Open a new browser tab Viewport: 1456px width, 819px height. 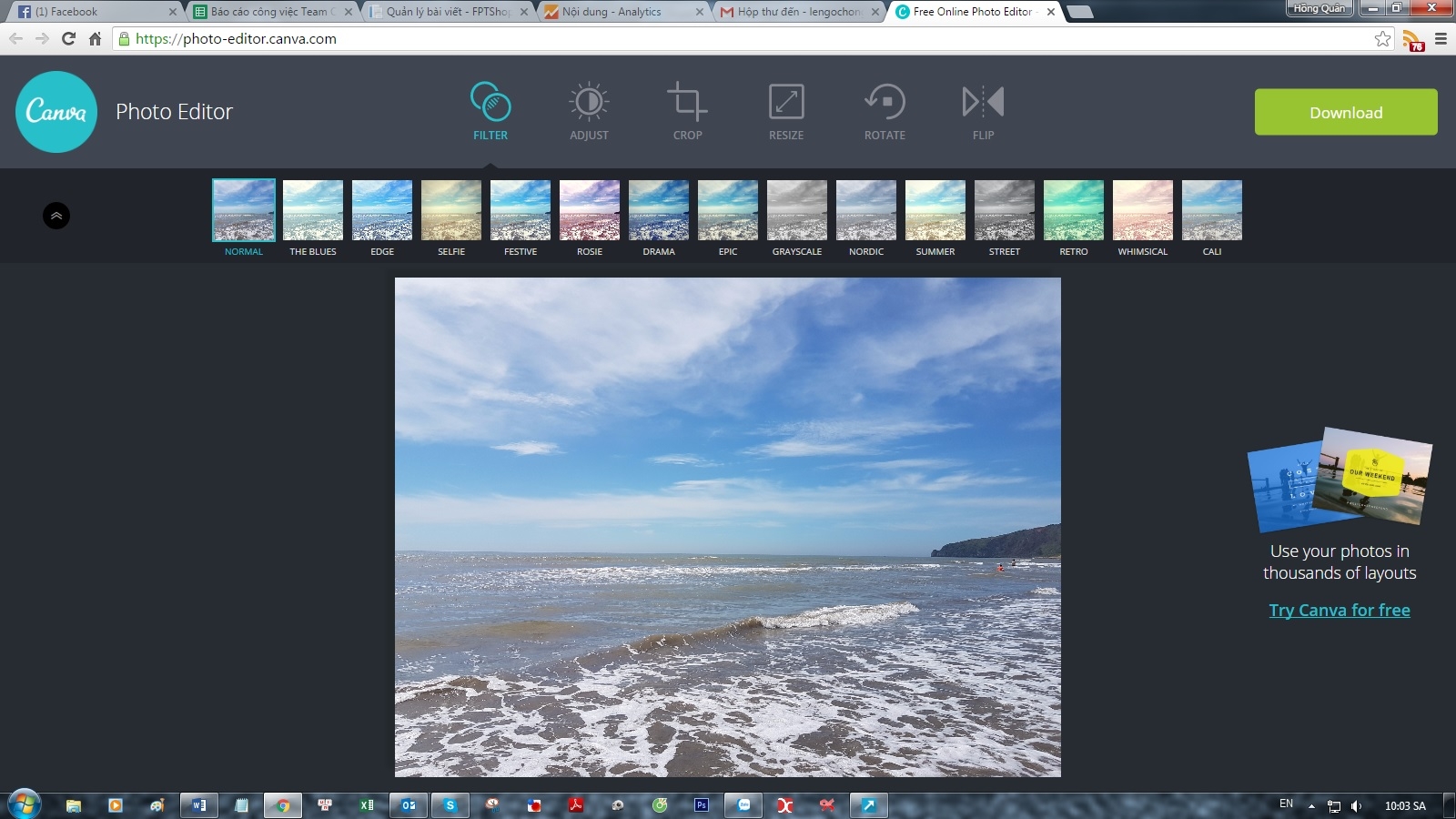(x=1079, y=12)
